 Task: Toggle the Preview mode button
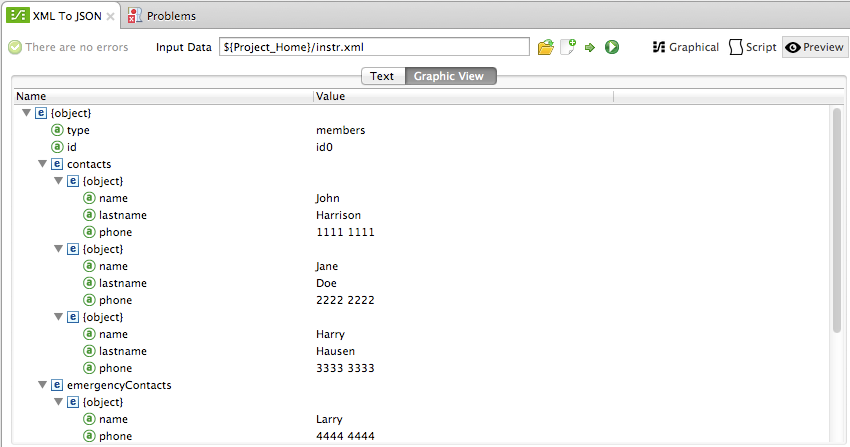(x=814, y=47)
